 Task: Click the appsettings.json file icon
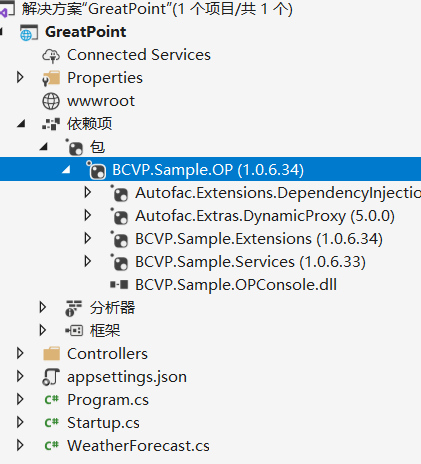click(x=51, y=377)
